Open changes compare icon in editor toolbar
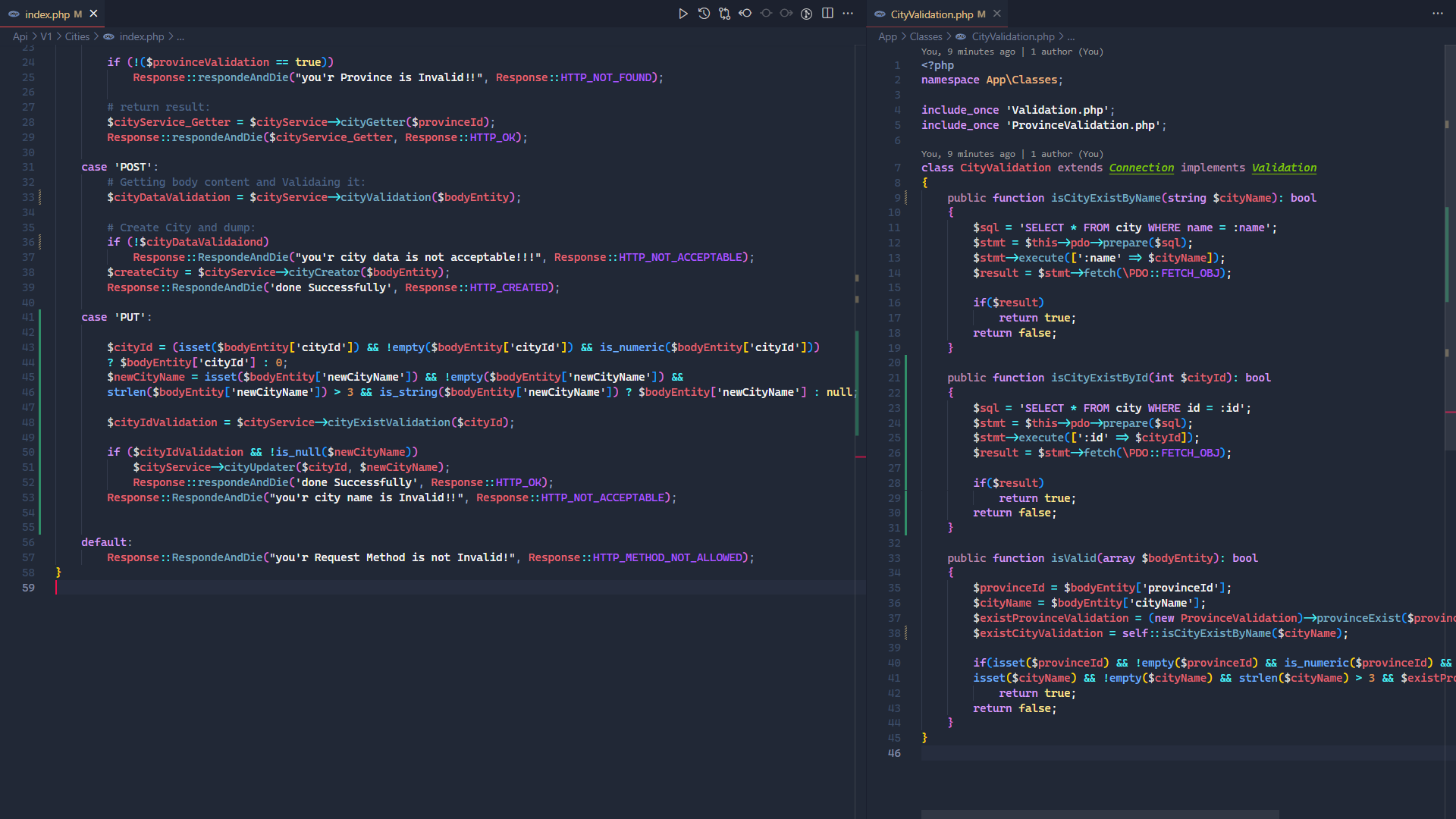The height and width of the screenshot is (819, 1456). 725,14
